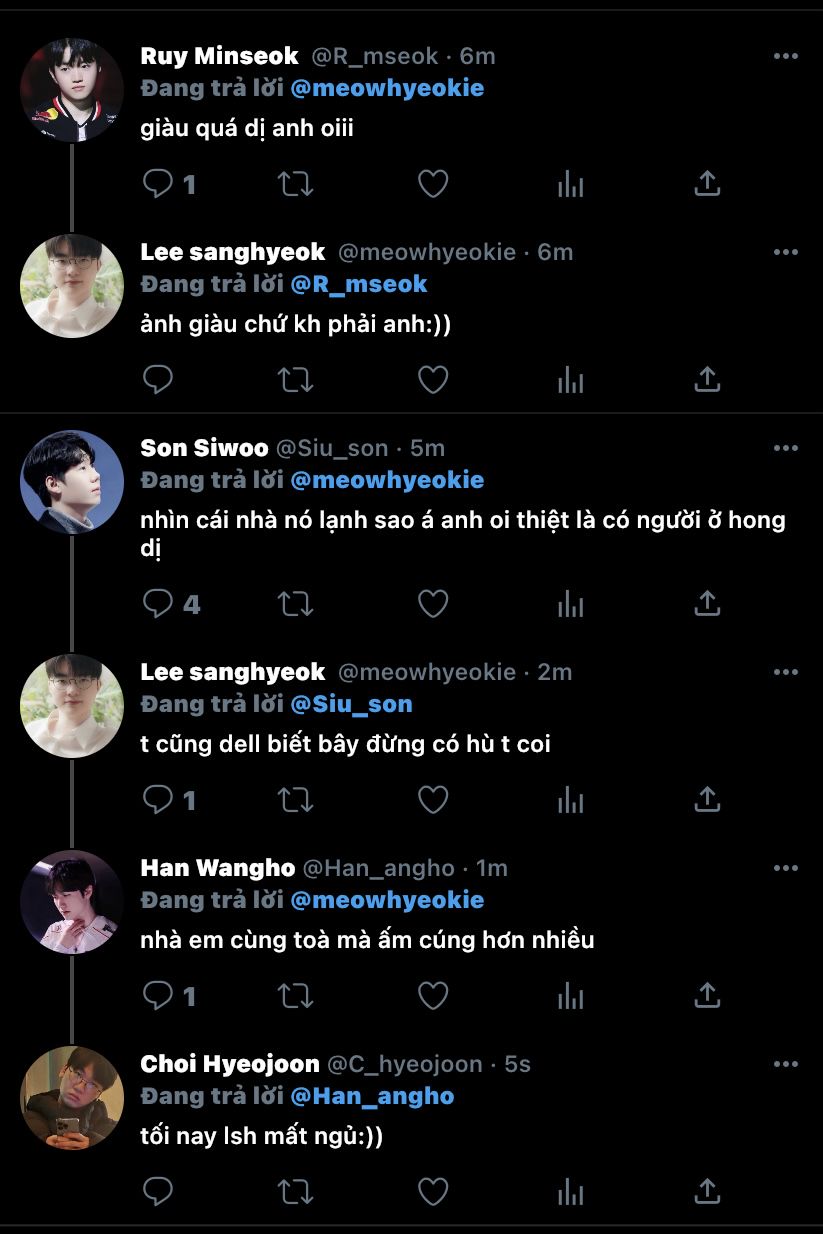This screenshot has width=823, height=1234.
Task: Open more options on Ruy Minseok's tweet
Action: (x=786, y=56)
